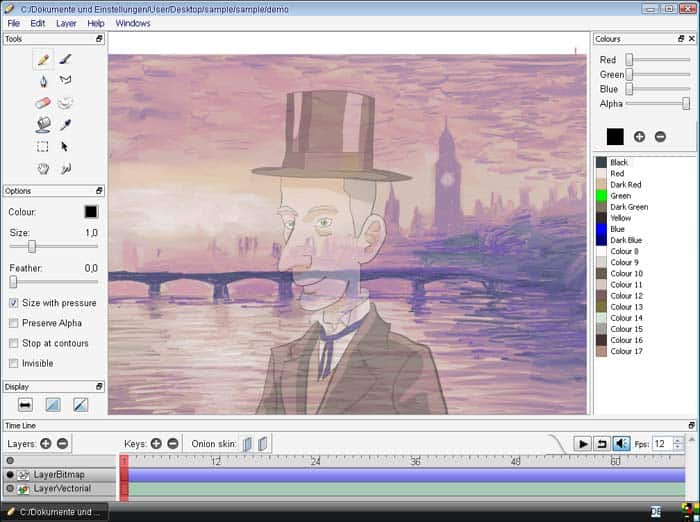The image size is (700, 522).
Task: Increase the Fps value stepper
Action: click(x=678, y=441)
